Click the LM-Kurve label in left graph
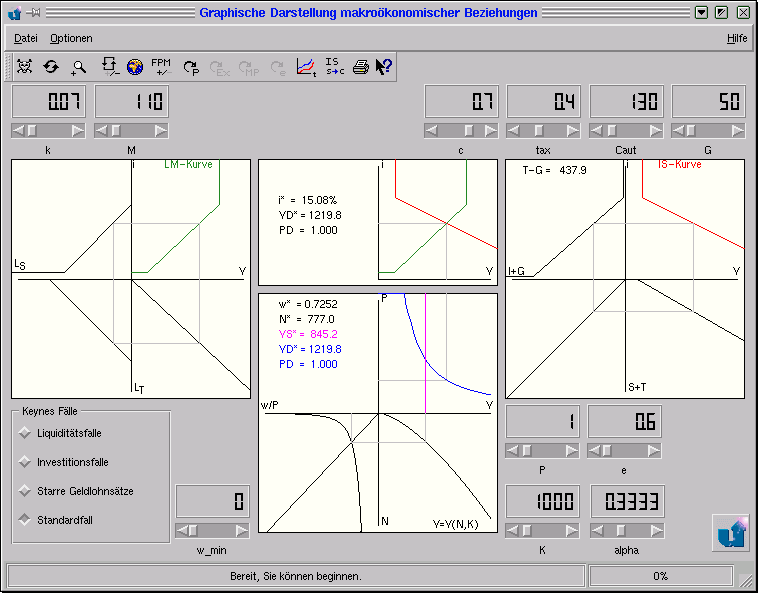 point(189,164)
